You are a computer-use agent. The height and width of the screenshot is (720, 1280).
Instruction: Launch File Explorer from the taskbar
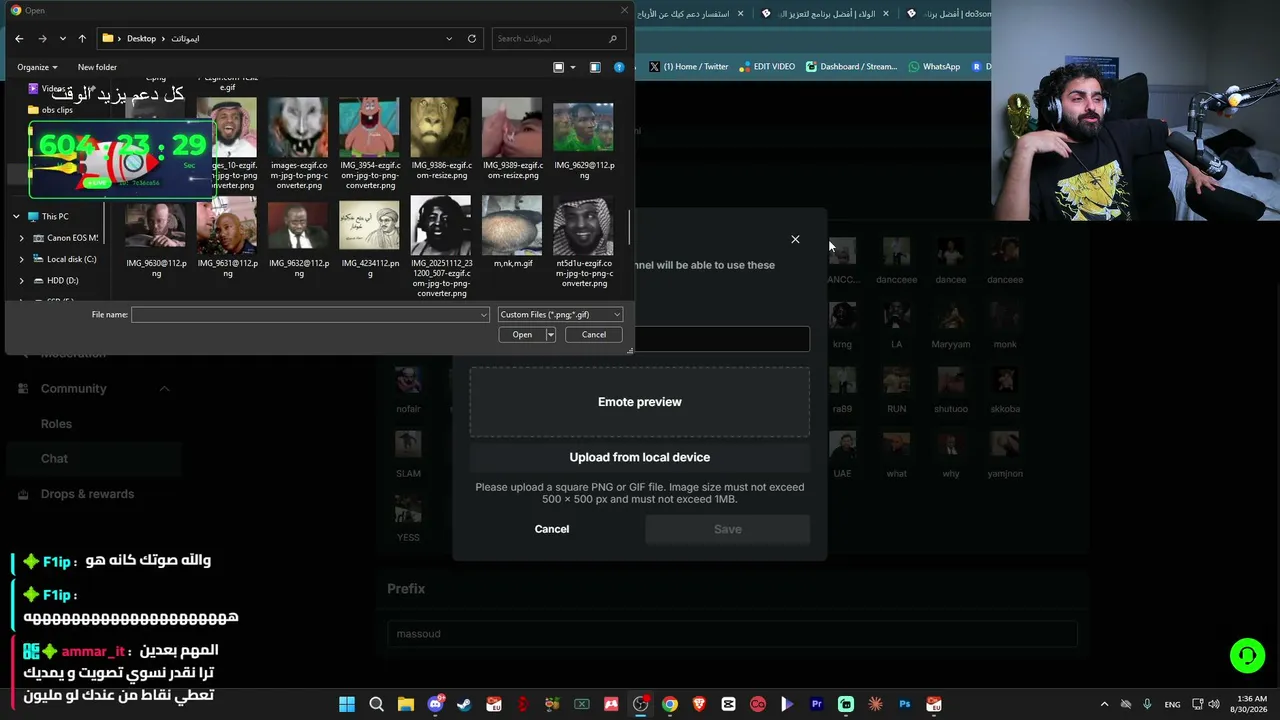coord(406,704)
